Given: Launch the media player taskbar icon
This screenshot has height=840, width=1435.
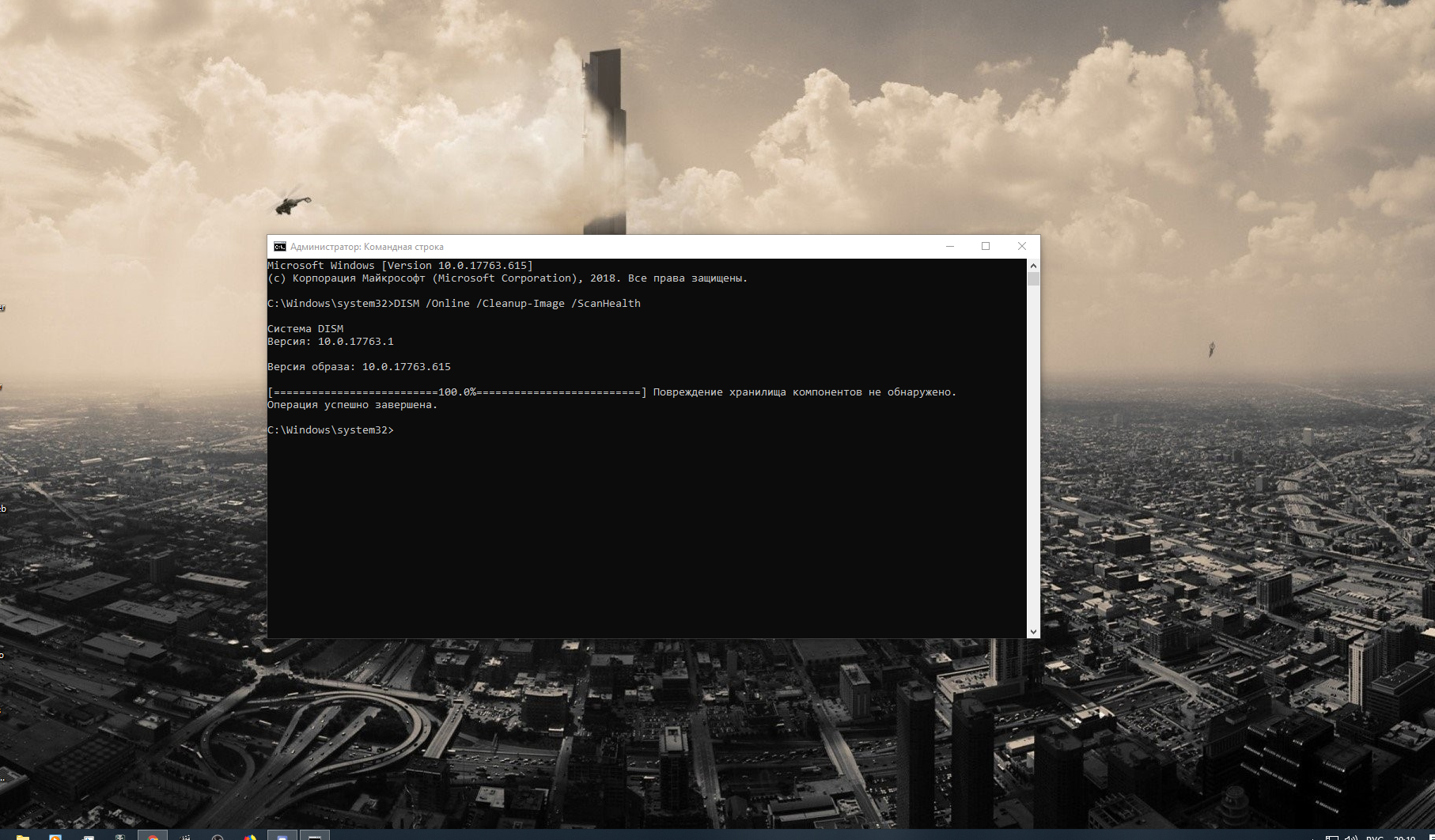Looking at the screenshot, I should tap(55, 838).
